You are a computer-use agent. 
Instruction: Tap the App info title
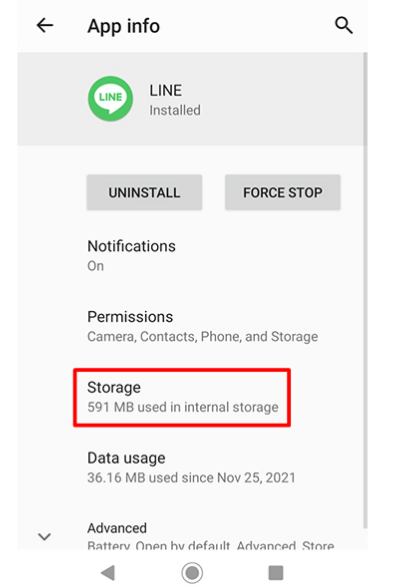click(124, 26)
